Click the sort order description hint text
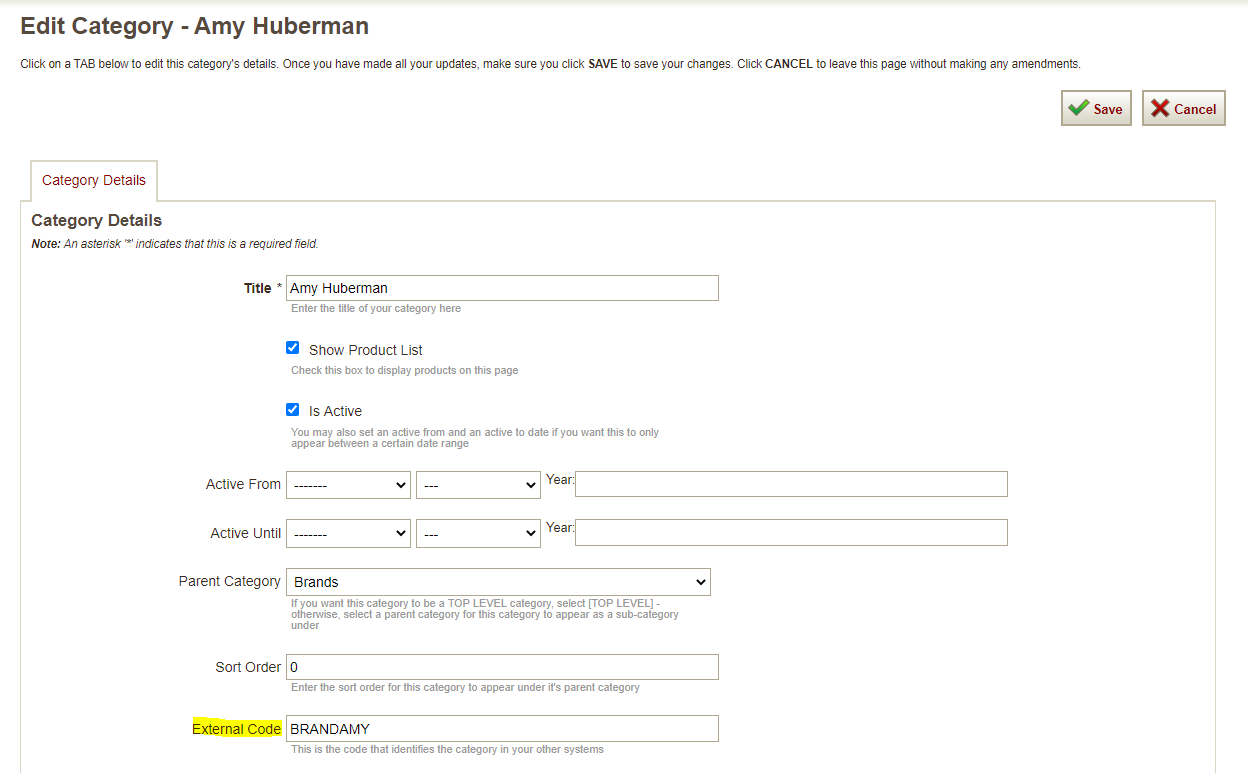The image size is (1248, 773). click(x=465, y=688)
